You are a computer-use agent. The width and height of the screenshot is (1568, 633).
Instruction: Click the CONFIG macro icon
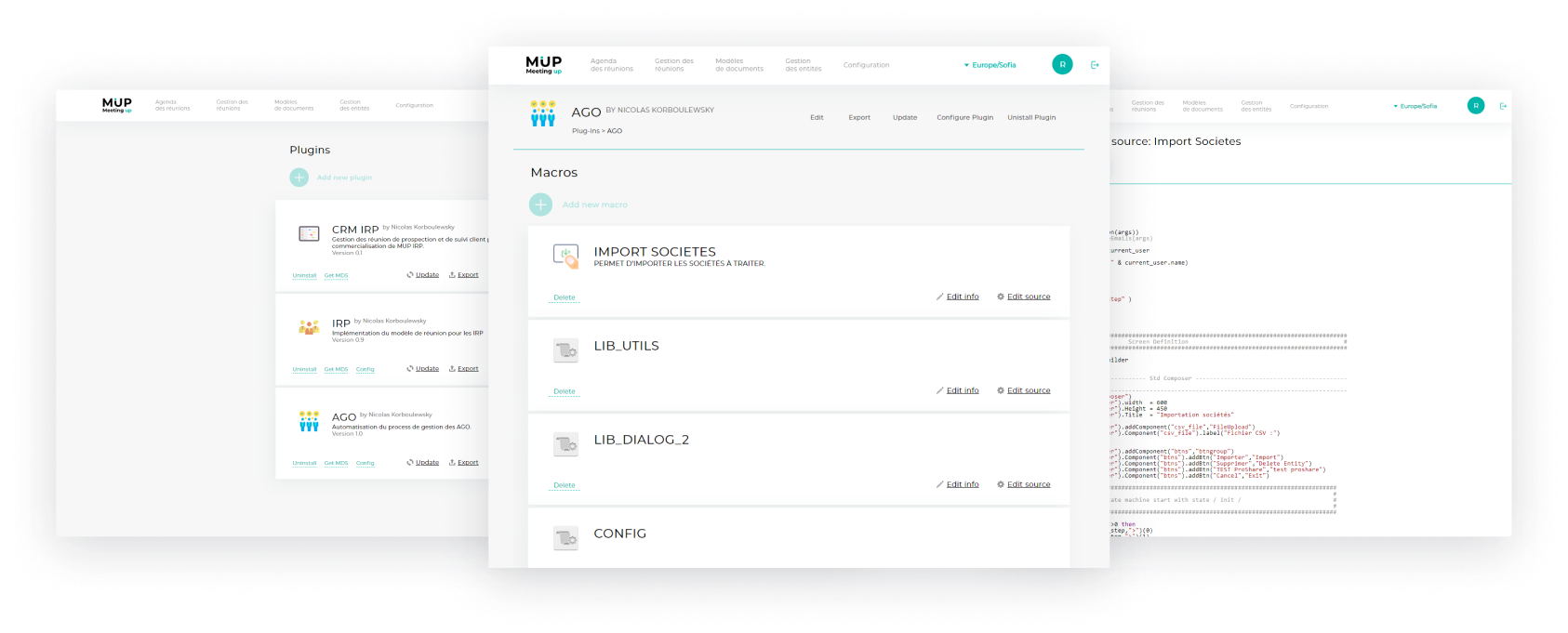[565, 538]
